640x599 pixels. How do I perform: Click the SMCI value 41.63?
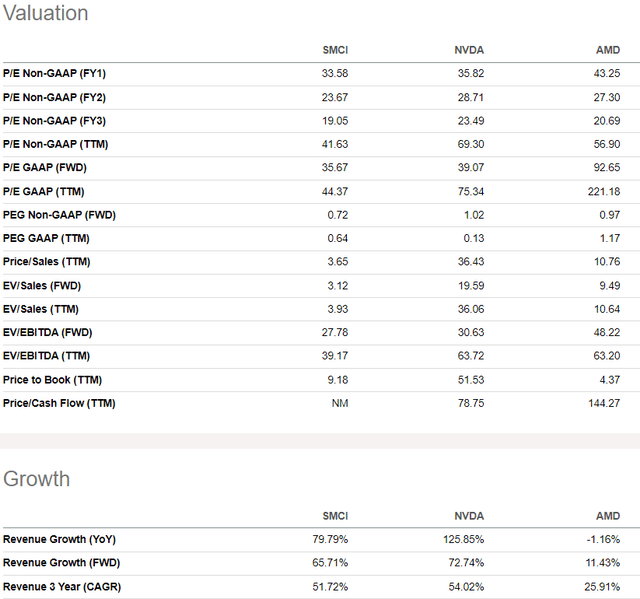(x=335, y=144)
